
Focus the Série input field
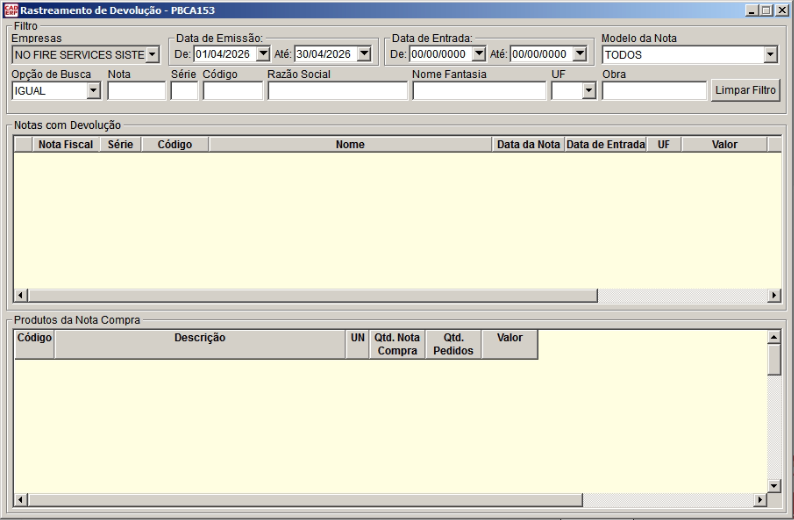click(x=184, y=91)
